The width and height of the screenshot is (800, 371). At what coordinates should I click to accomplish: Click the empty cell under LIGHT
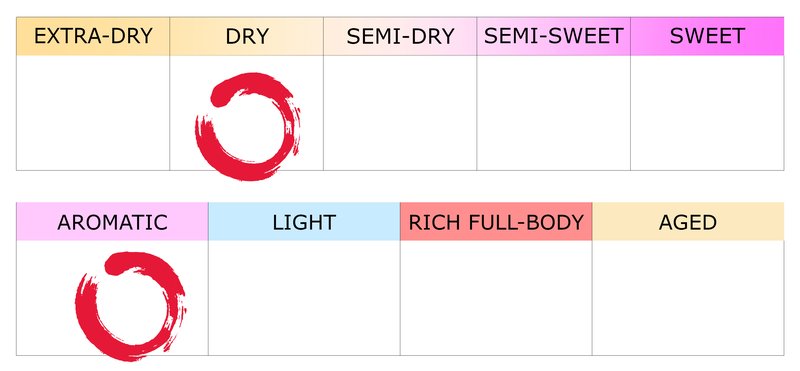coord(304,298)
